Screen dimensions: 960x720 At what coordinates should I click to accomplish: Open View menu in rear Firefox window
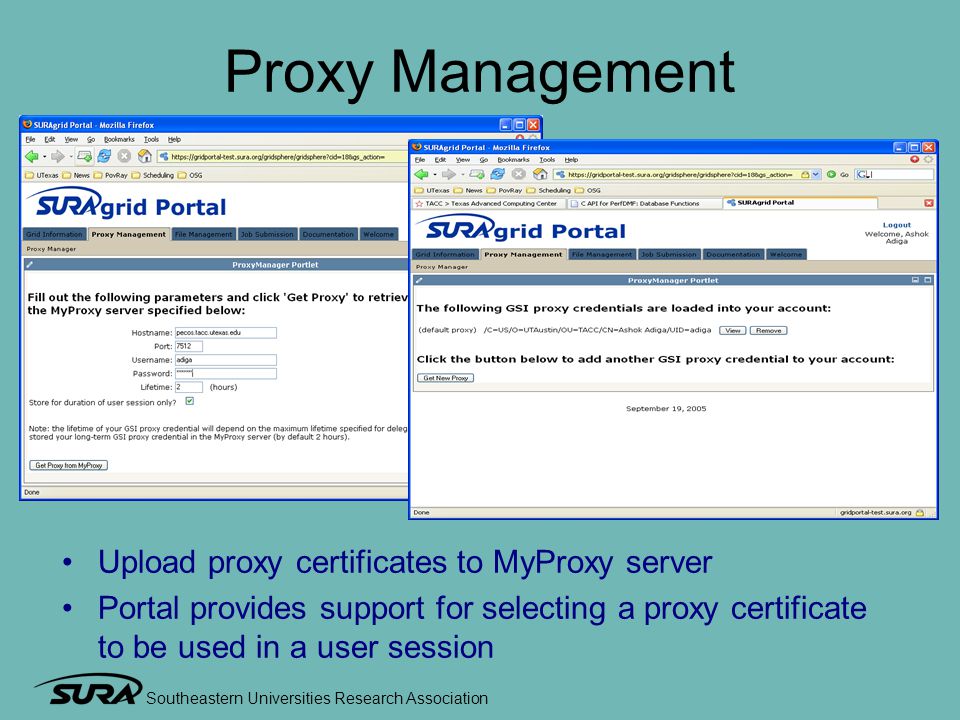click(71, 140)
